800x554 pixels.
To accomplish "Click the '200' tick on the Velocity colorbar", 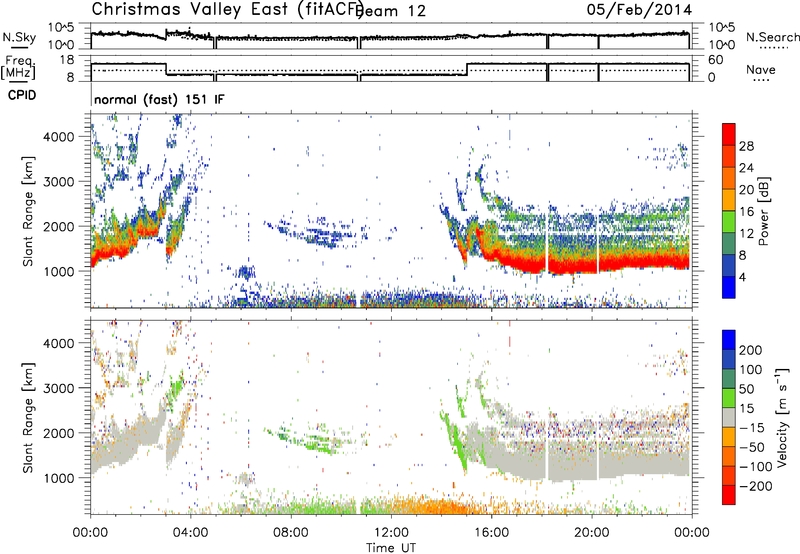I will [751, 350].
